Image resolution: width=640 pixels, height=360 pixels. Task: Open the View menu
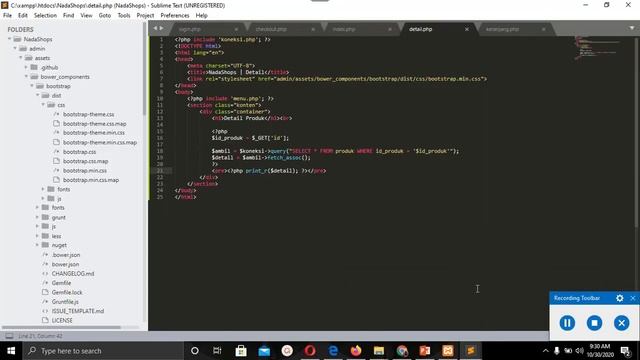(86, 16)
